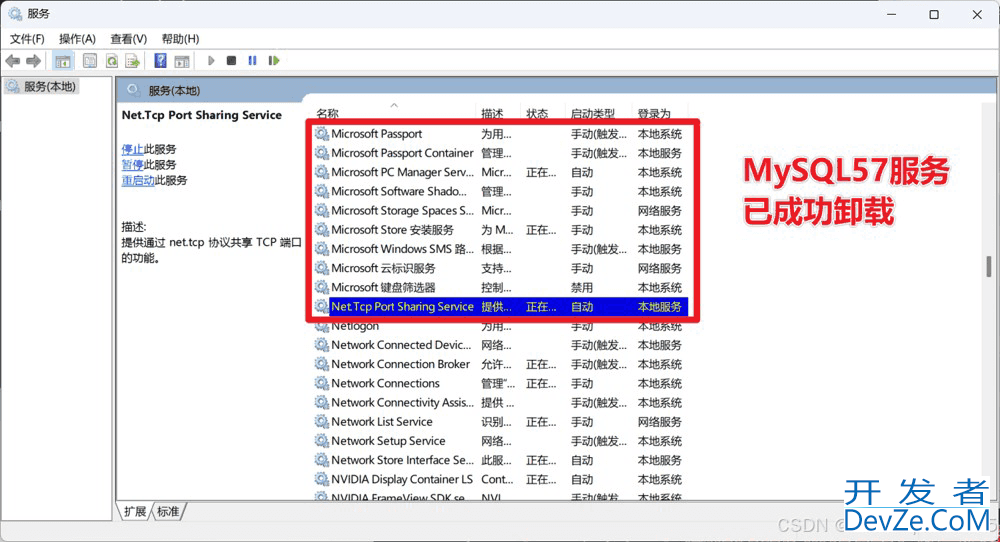The image size is (1000, 542).
Task: Click gear icon beside Network Connection Broker
Action: tap(322, 364)
